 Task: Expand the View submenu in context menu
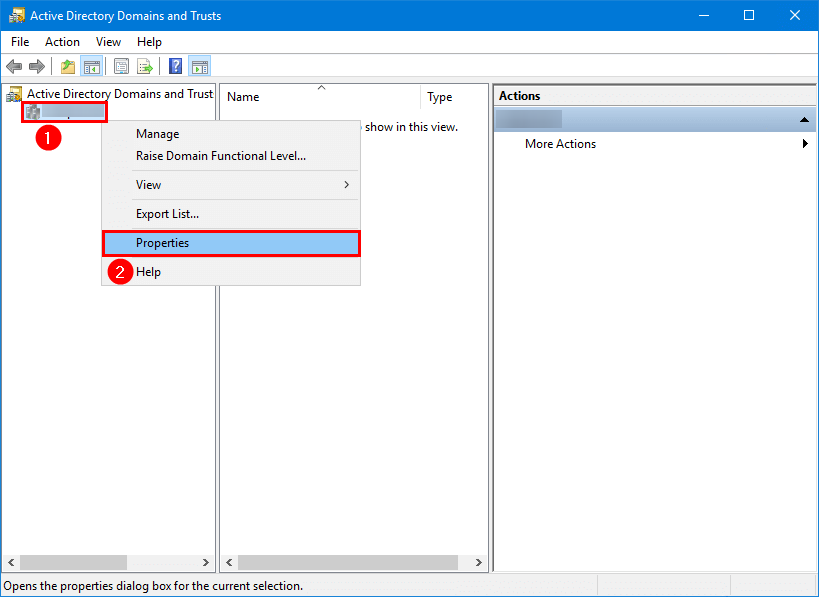(x=231, y=185)
